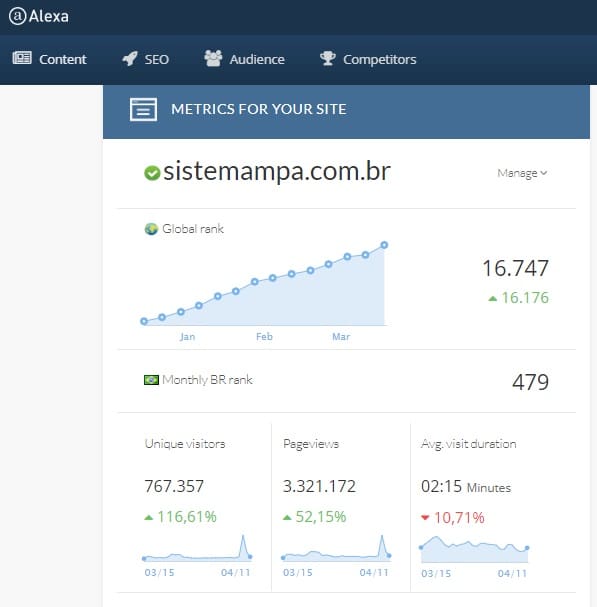The width and height of the screenshot is (597, 607).
Task: Expand the Manage dropdown
Action: click(522, 173)
